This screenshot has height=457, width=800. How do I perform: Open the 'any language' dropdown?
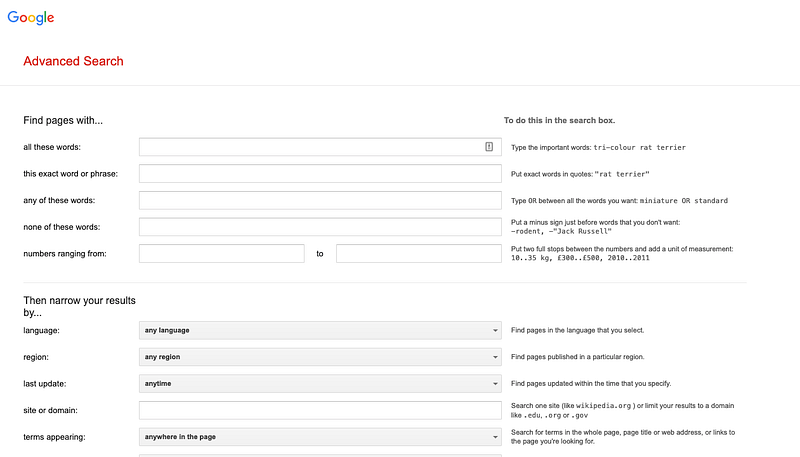pyautogui.click(x=320, y=331)
